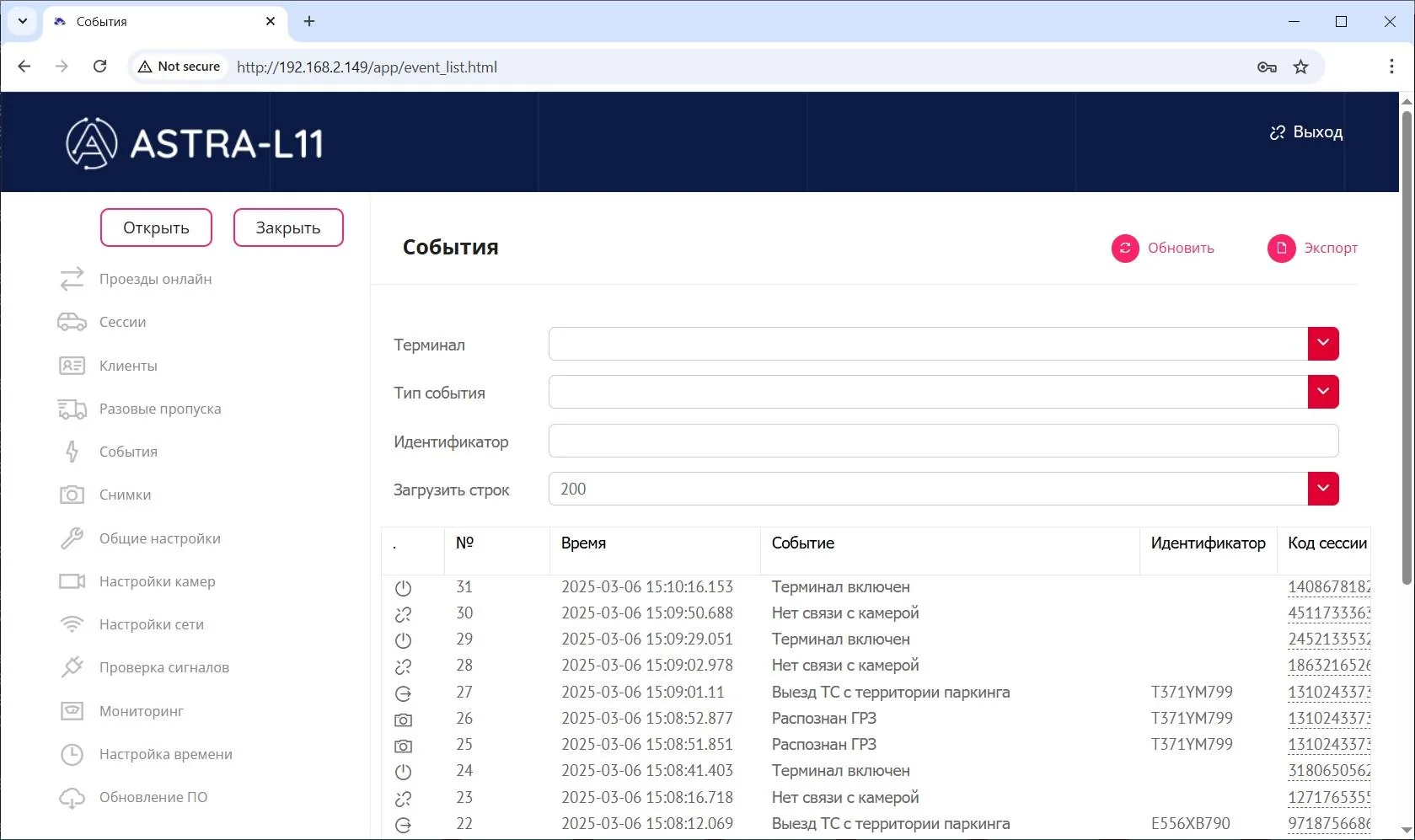Viewport: 1415px width, 840px height.
Task: Click the Общие настройки wrench icon
Action: tap(72, 538)
